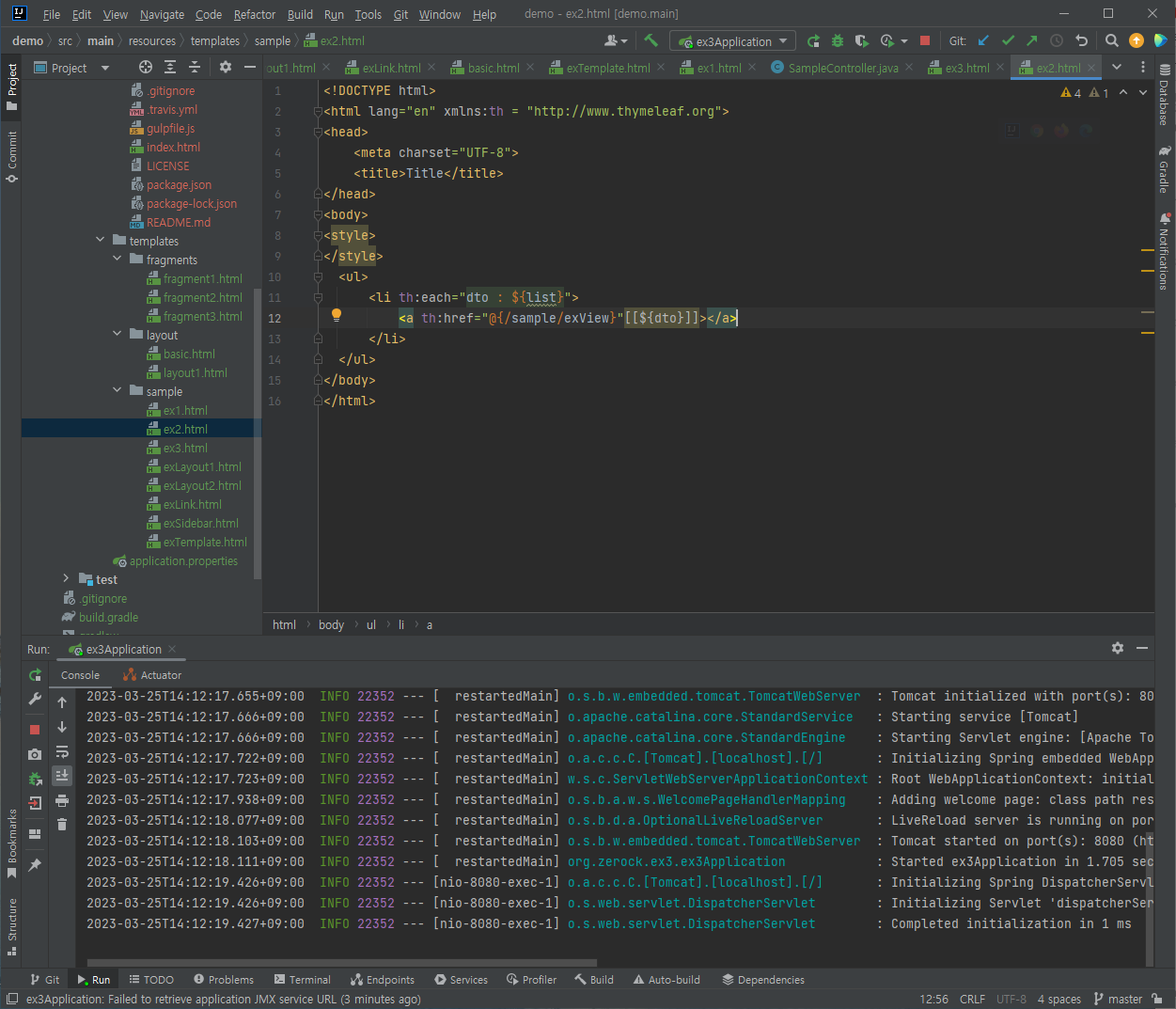Open the Tools menu
Viewport: 1176px width, 1009px height.
(x=368, y=14)
